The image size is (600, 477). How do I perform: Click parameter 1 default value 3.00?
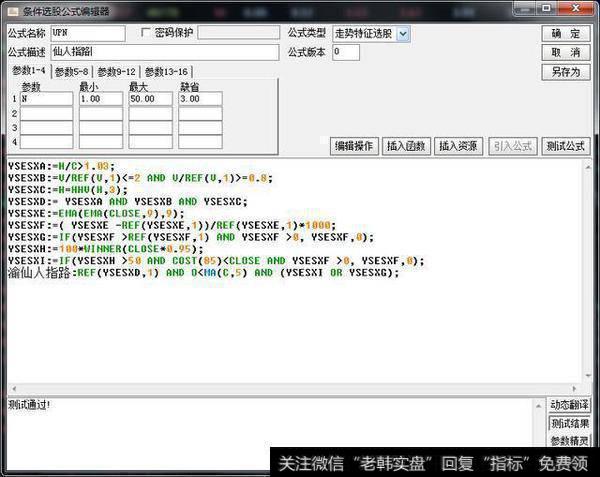click(x=200, y=99)
